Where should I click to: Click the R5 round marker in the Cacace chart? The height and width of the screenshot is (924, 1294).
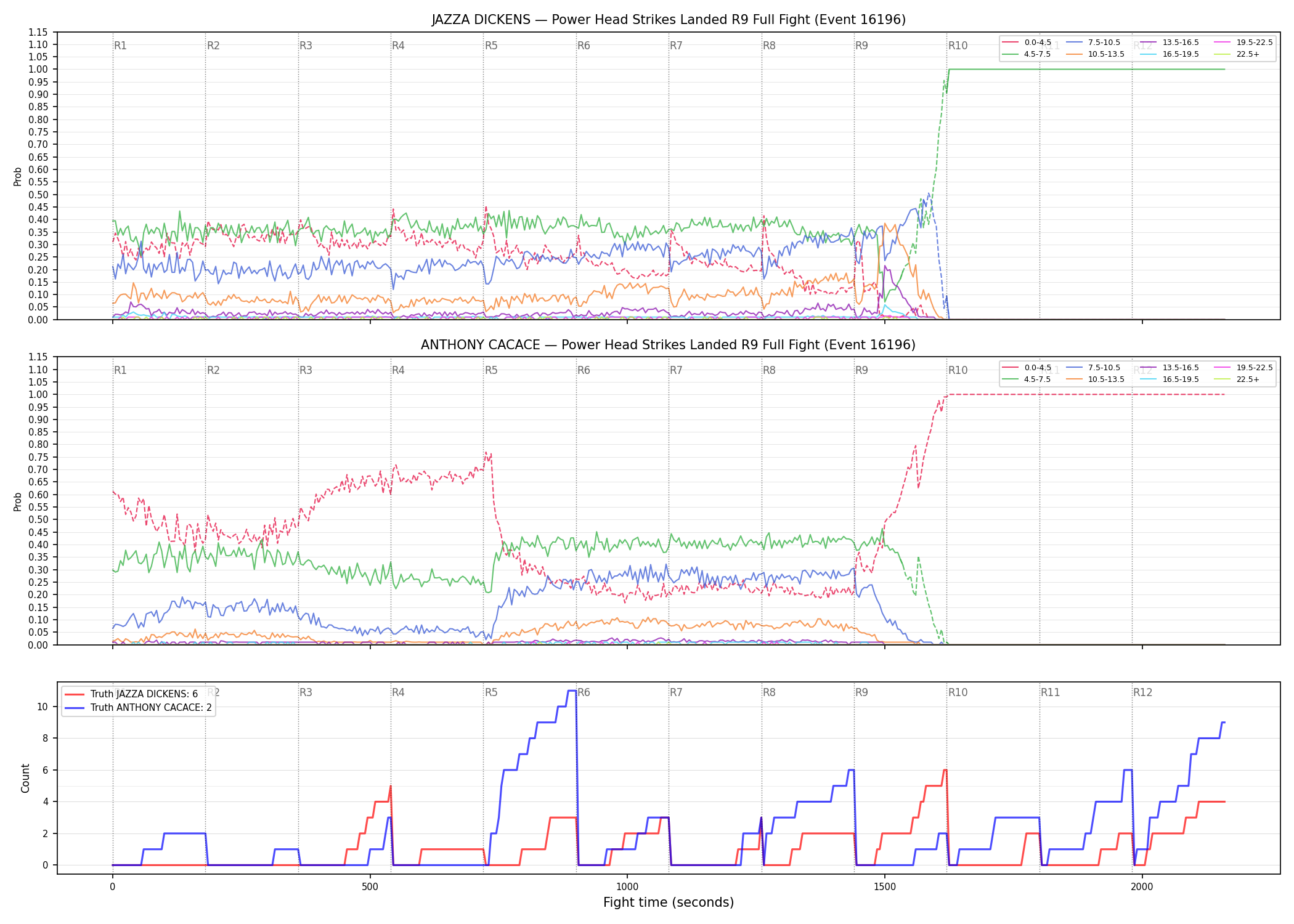pos(491,370)
